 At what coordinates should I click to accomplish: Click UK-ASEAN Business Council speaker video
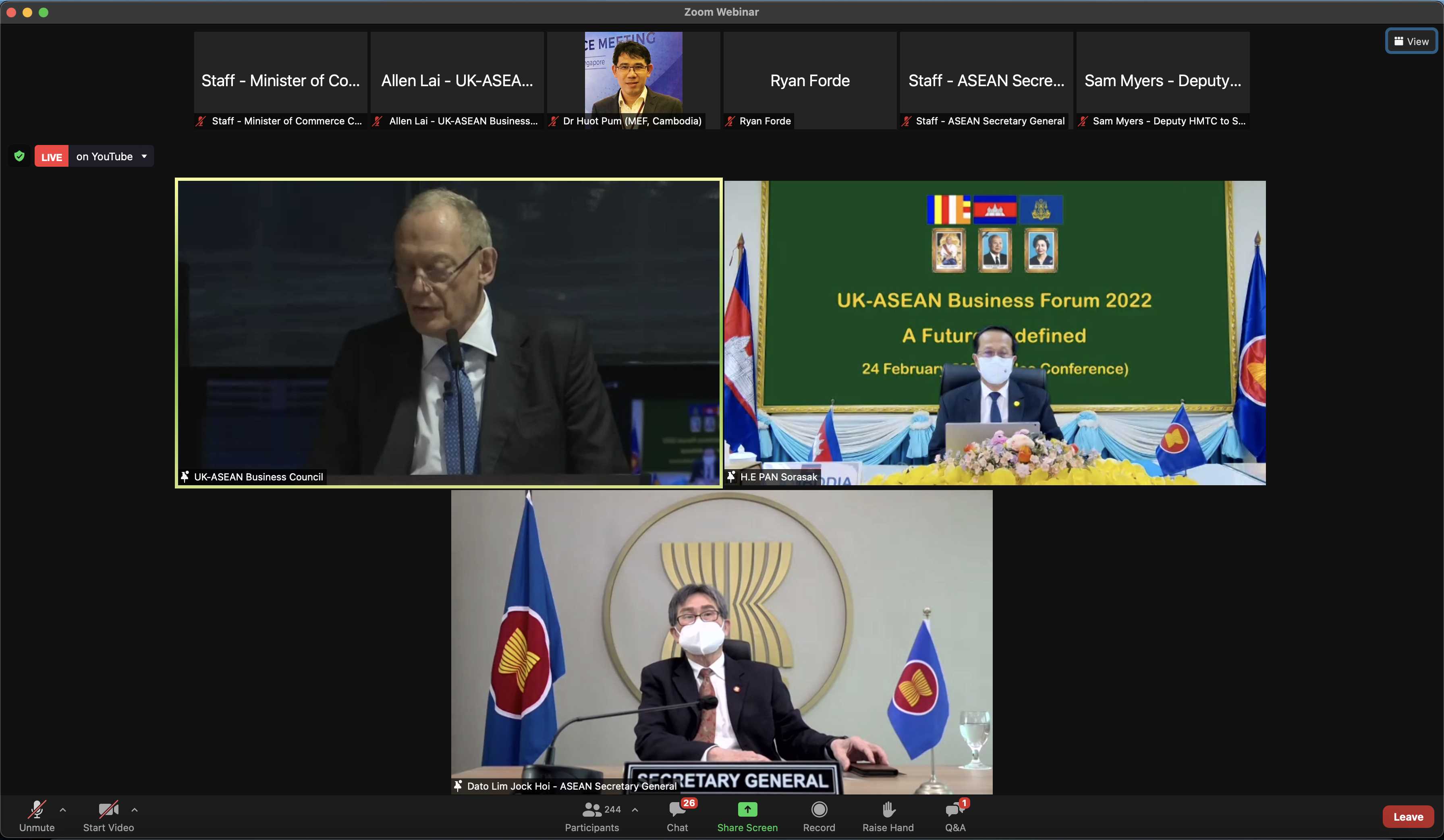coord(449,333)
